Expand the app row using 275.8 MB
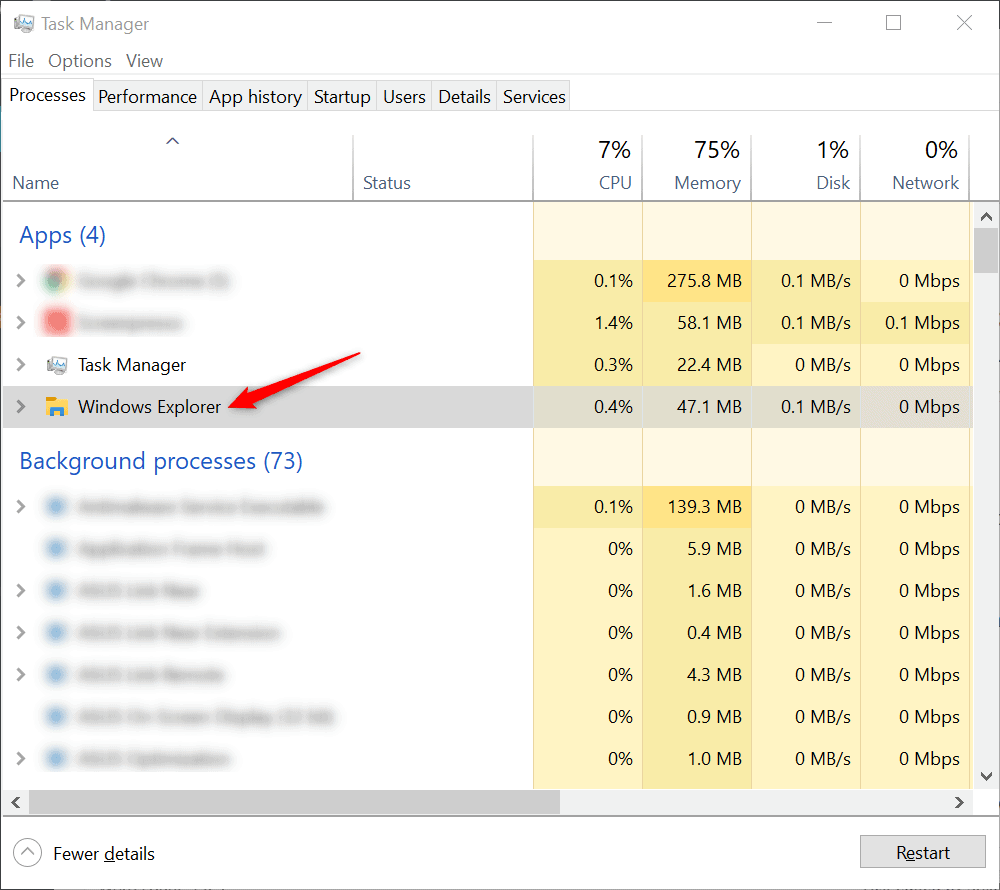Image resolution: width=1000 pixels, height=890 pixels. coord(20,281)
